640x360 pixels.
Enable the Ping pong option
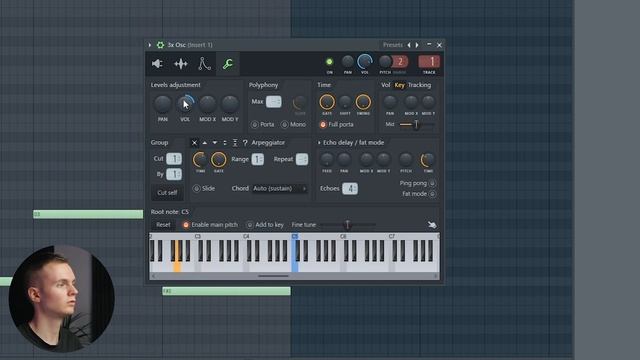(432, 183)
